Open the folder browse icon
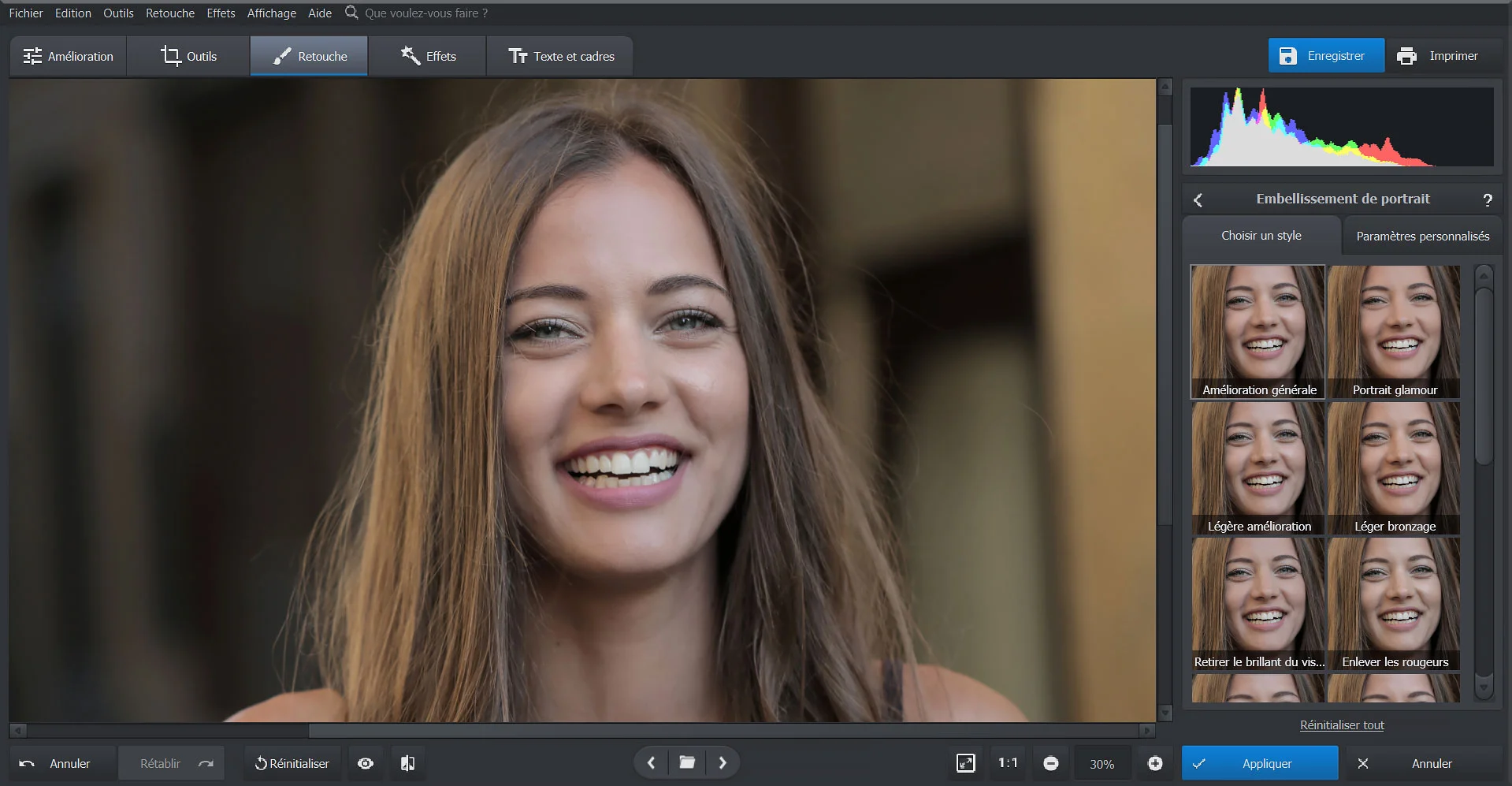The height and width of the screenshot is (786, 1512). coord(687,763)
